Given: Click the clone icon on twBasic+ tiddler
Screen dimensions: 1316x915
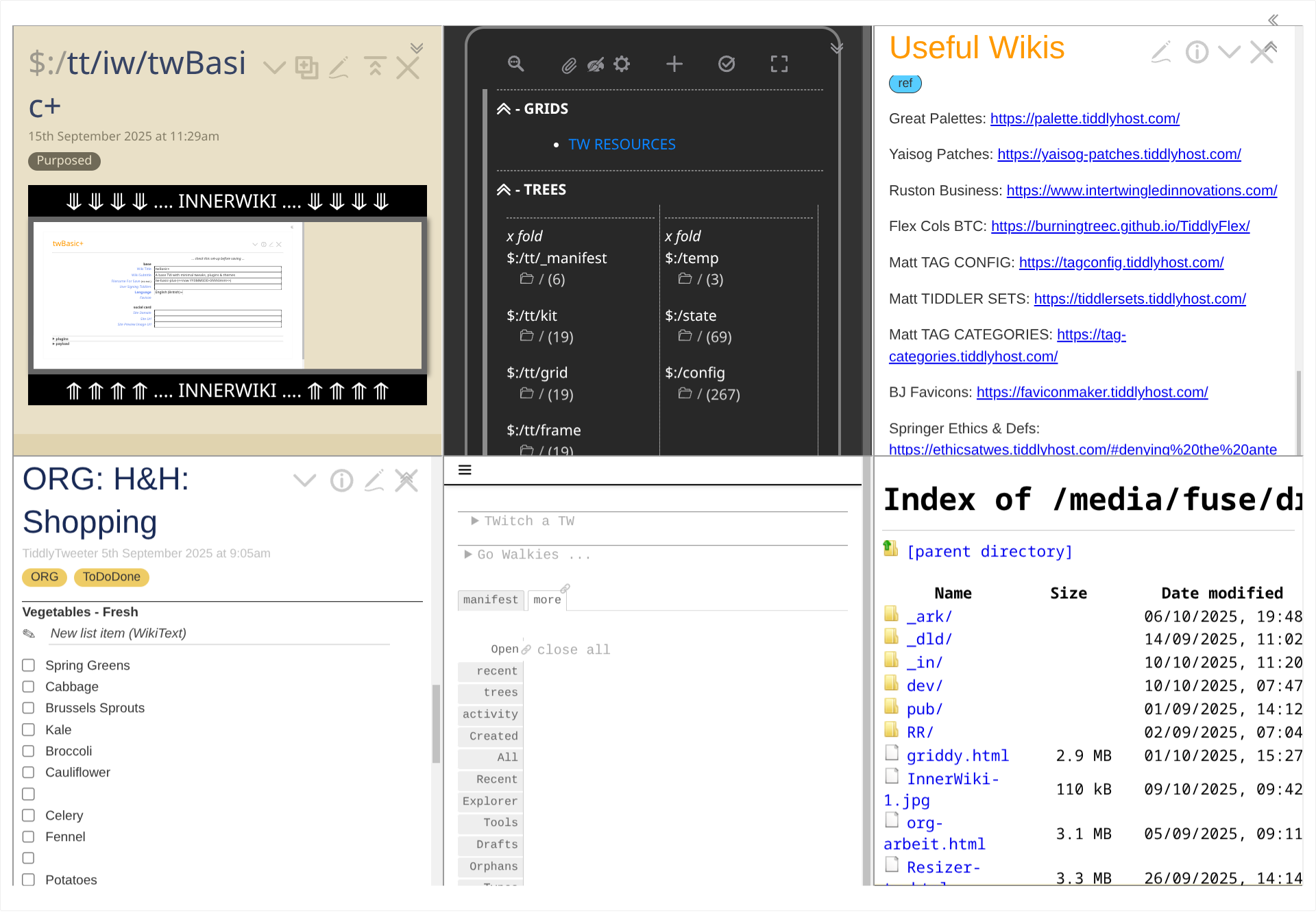Looking at the screenshot, I should pos(306,67).
